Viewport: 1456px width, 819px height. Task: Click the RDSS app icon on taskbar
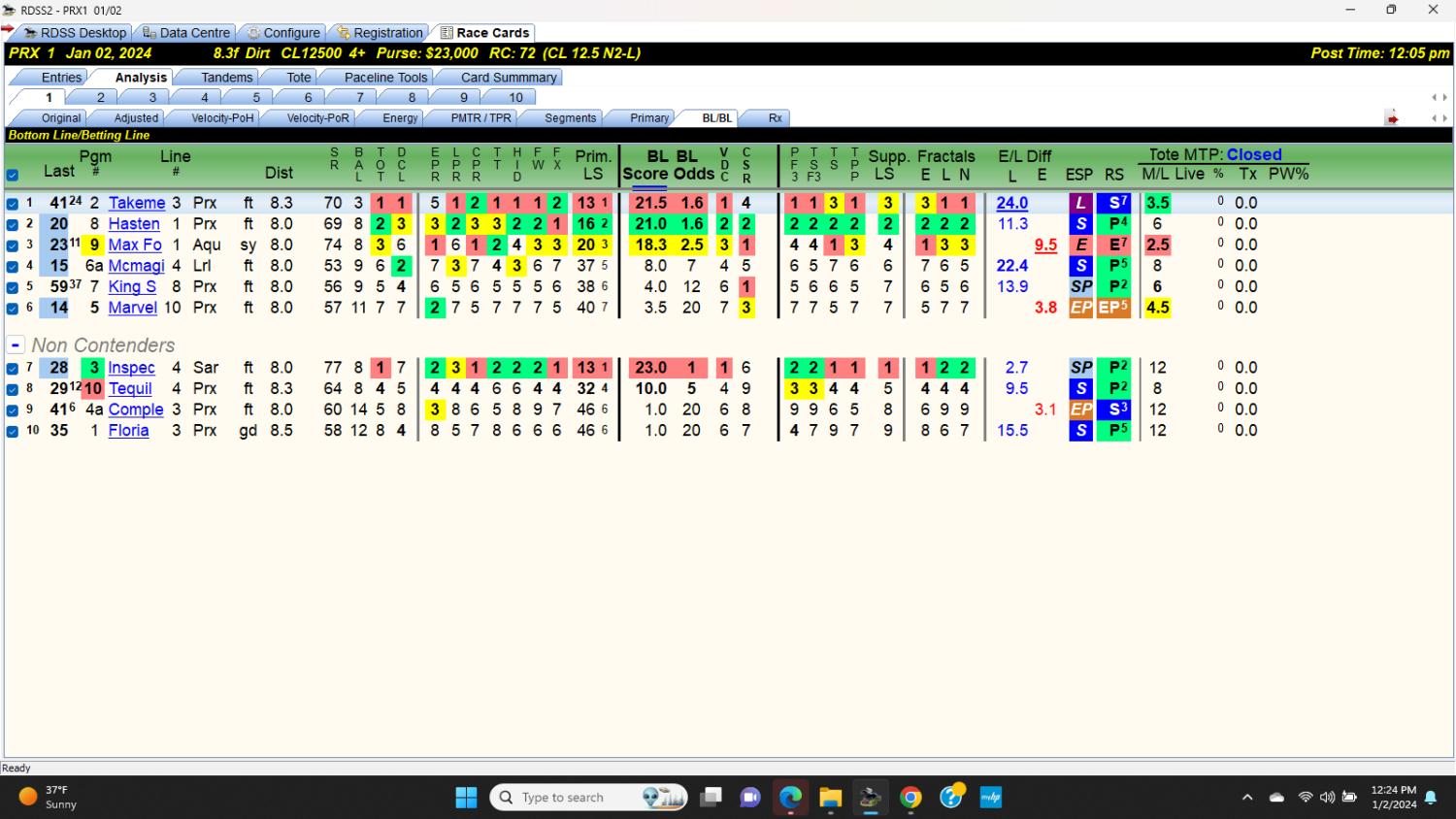tap(870, 797)
